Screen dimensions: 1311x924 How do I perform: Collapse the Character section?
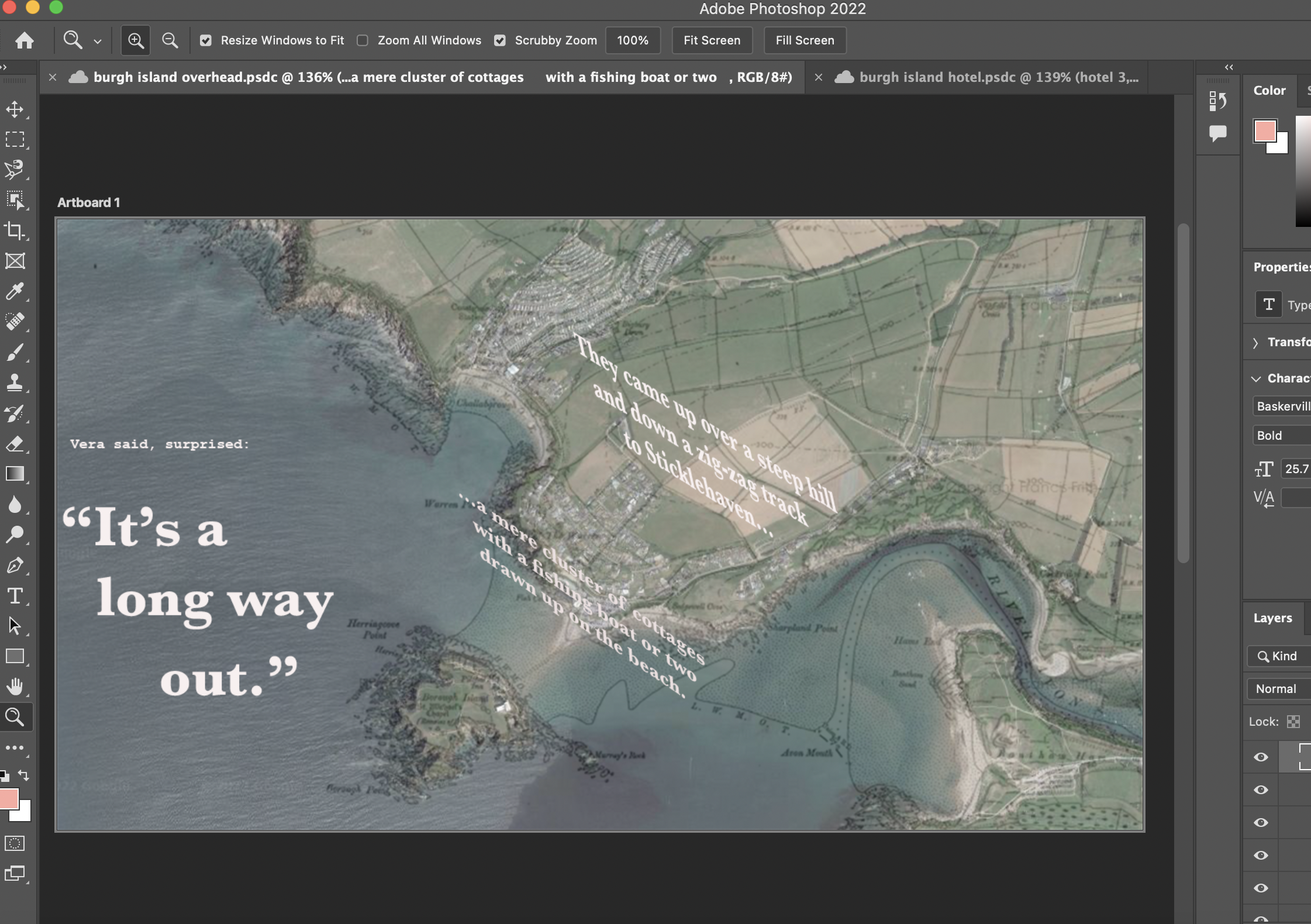1255,379
